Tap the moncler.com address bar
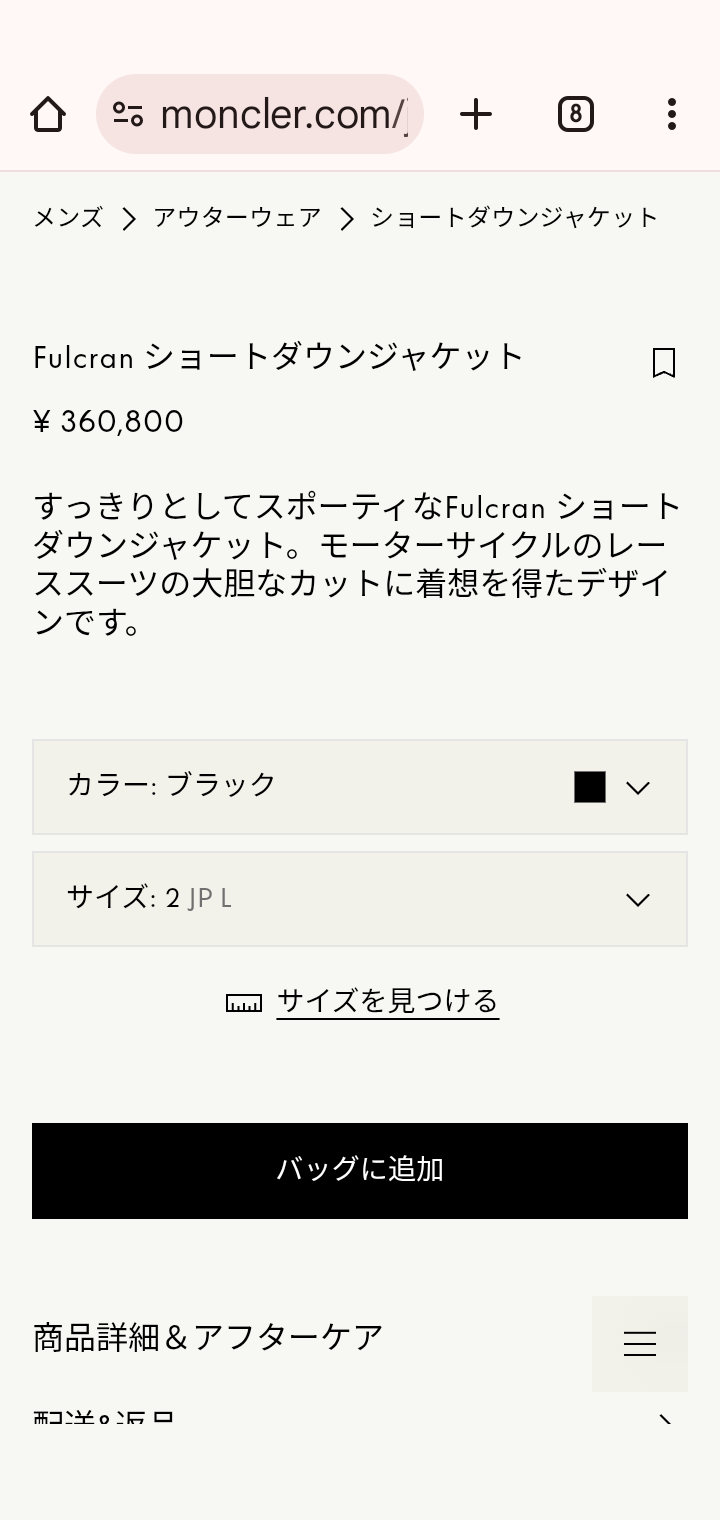 coord(285,114)
